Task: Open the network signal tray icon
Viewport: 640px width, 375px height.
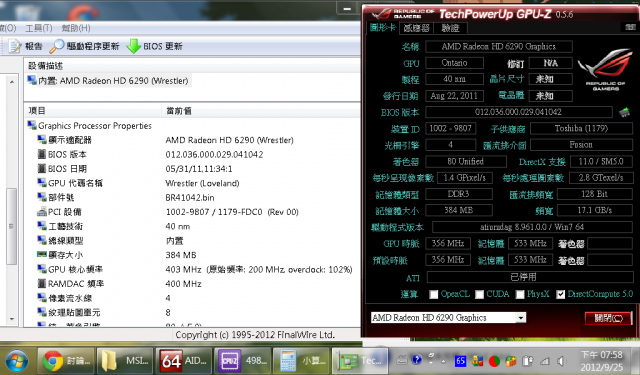Action: coord(545,361)
